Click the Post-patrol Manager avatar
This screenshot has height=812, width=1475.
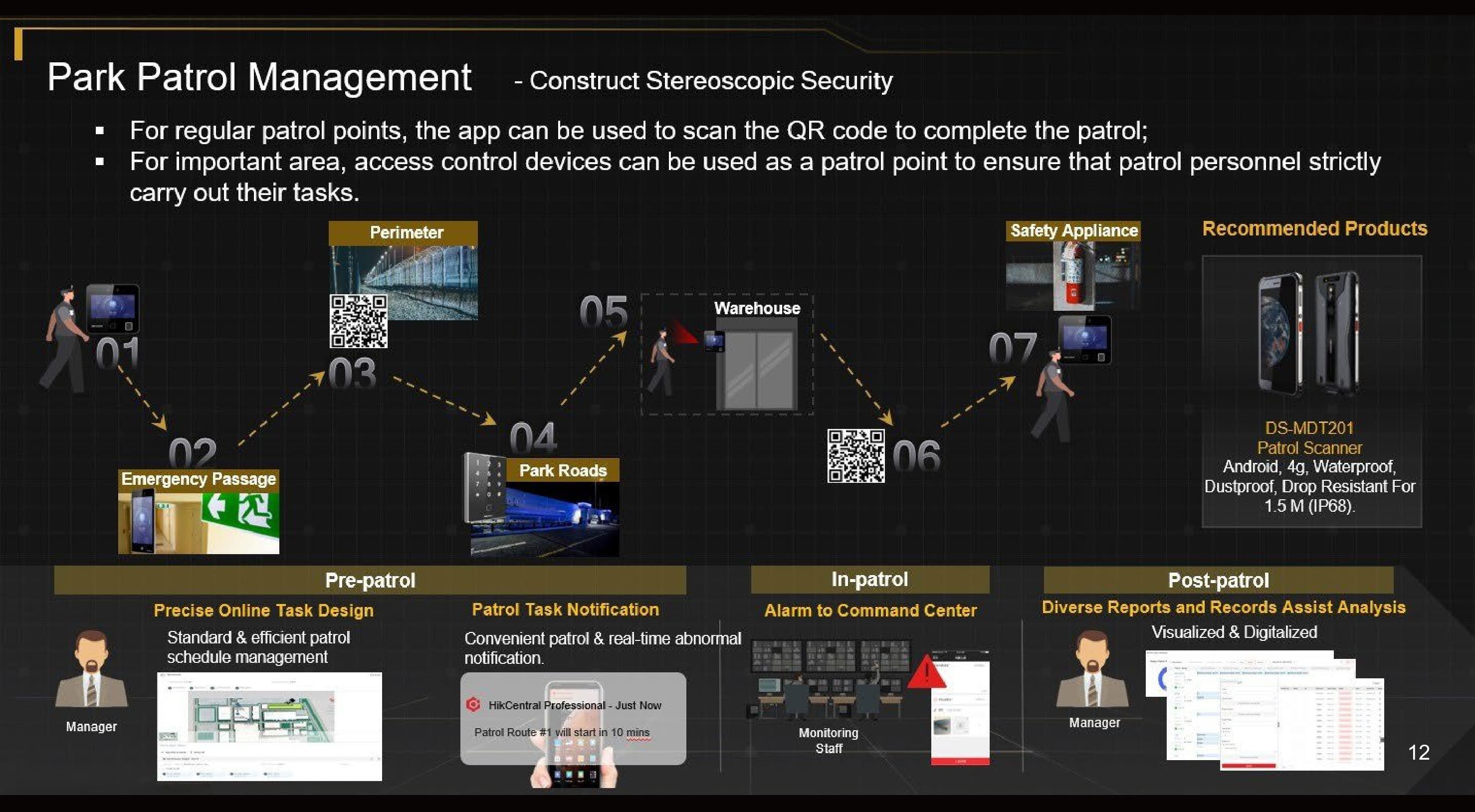coord(1092,669)
